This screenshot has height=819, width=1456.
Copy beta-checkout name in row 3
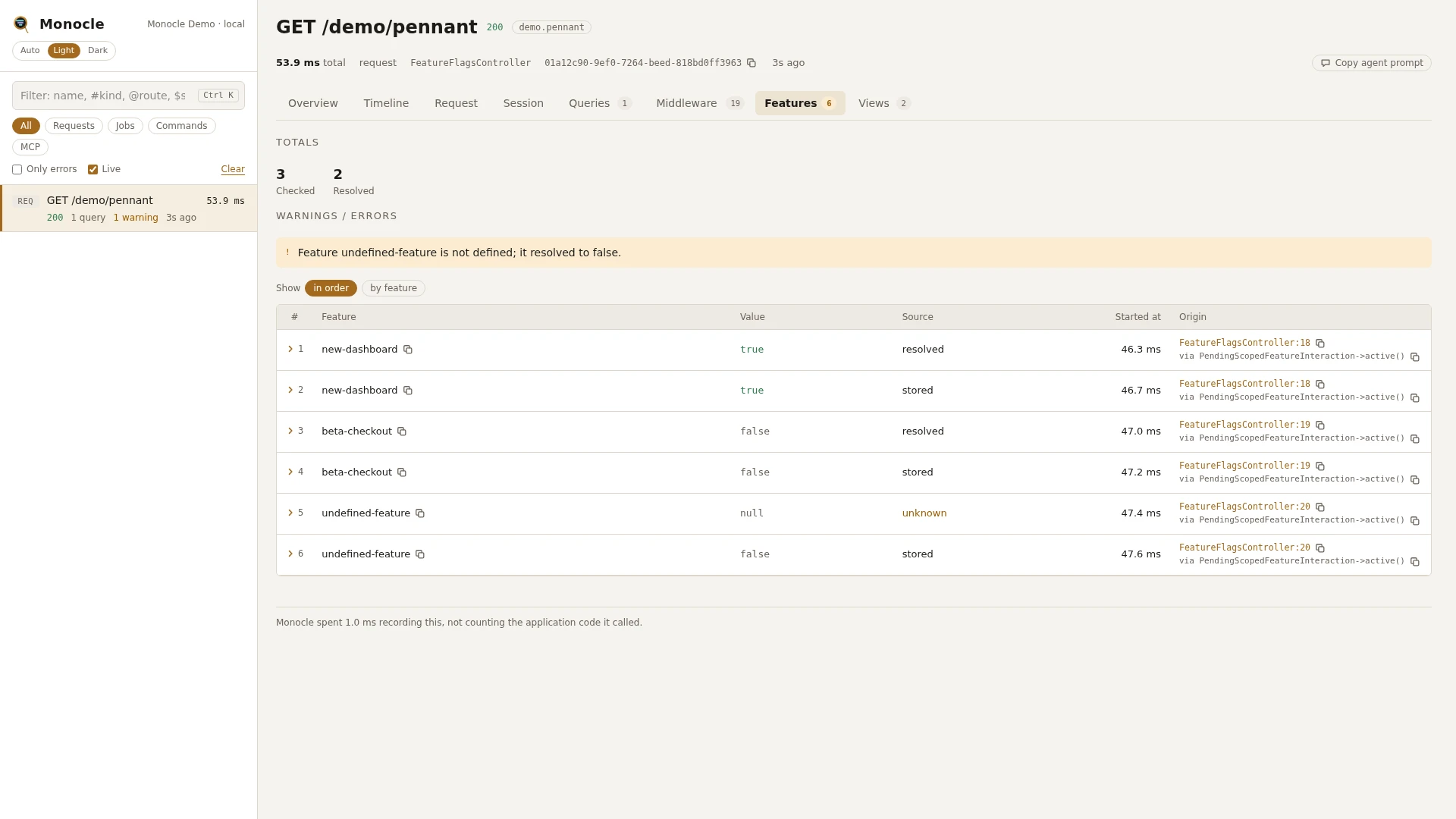tap(402, 431)
